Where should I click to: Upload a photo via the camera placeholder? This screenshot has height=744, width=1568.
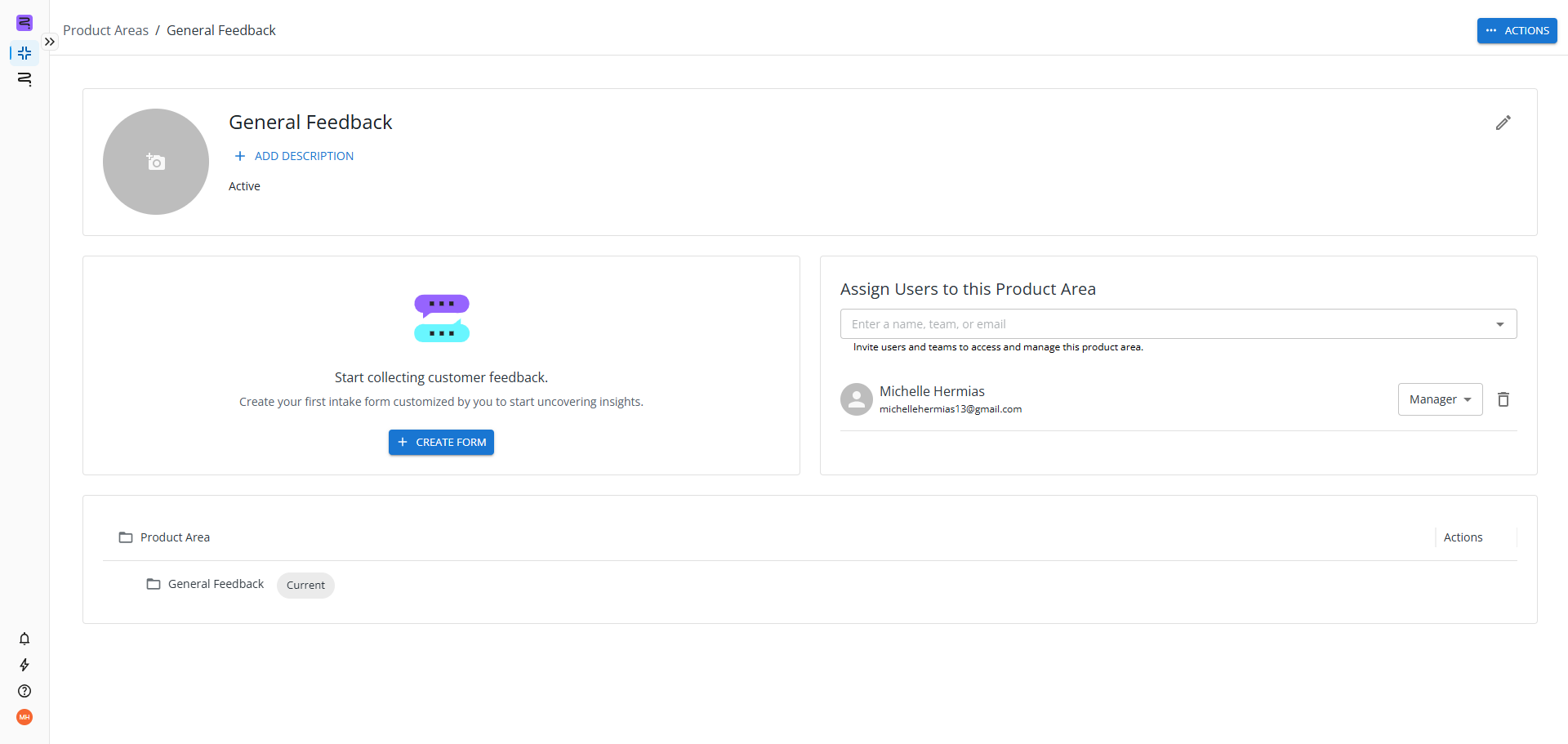pos(156,162)
